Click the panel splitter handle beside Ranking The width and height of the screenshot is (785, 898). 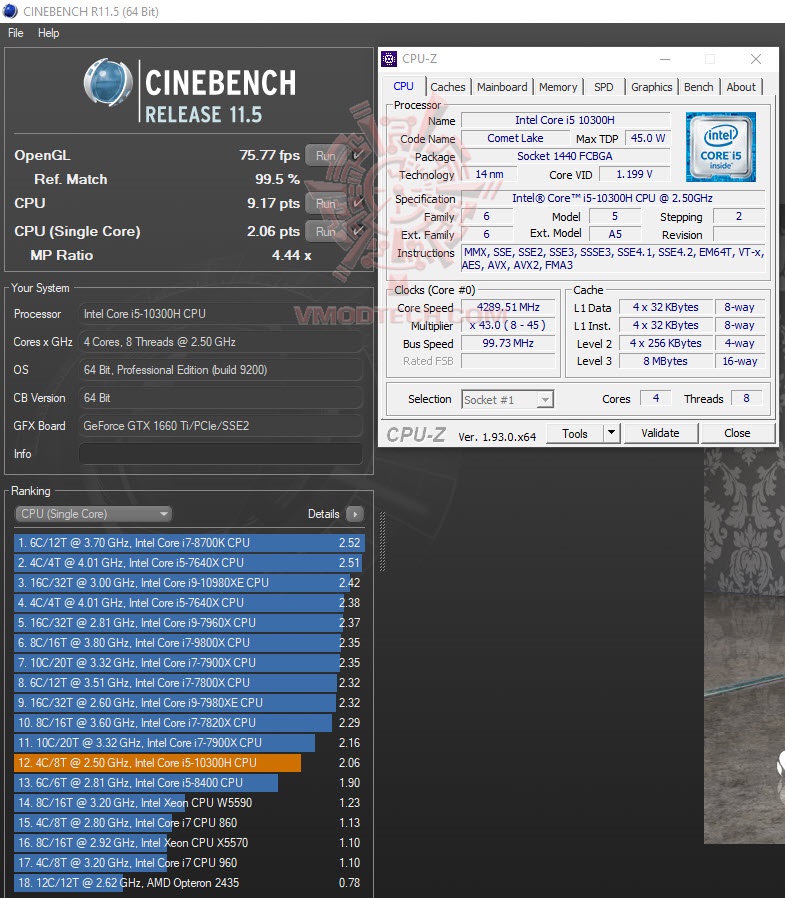pyautogui.click(x=382, y=541)
